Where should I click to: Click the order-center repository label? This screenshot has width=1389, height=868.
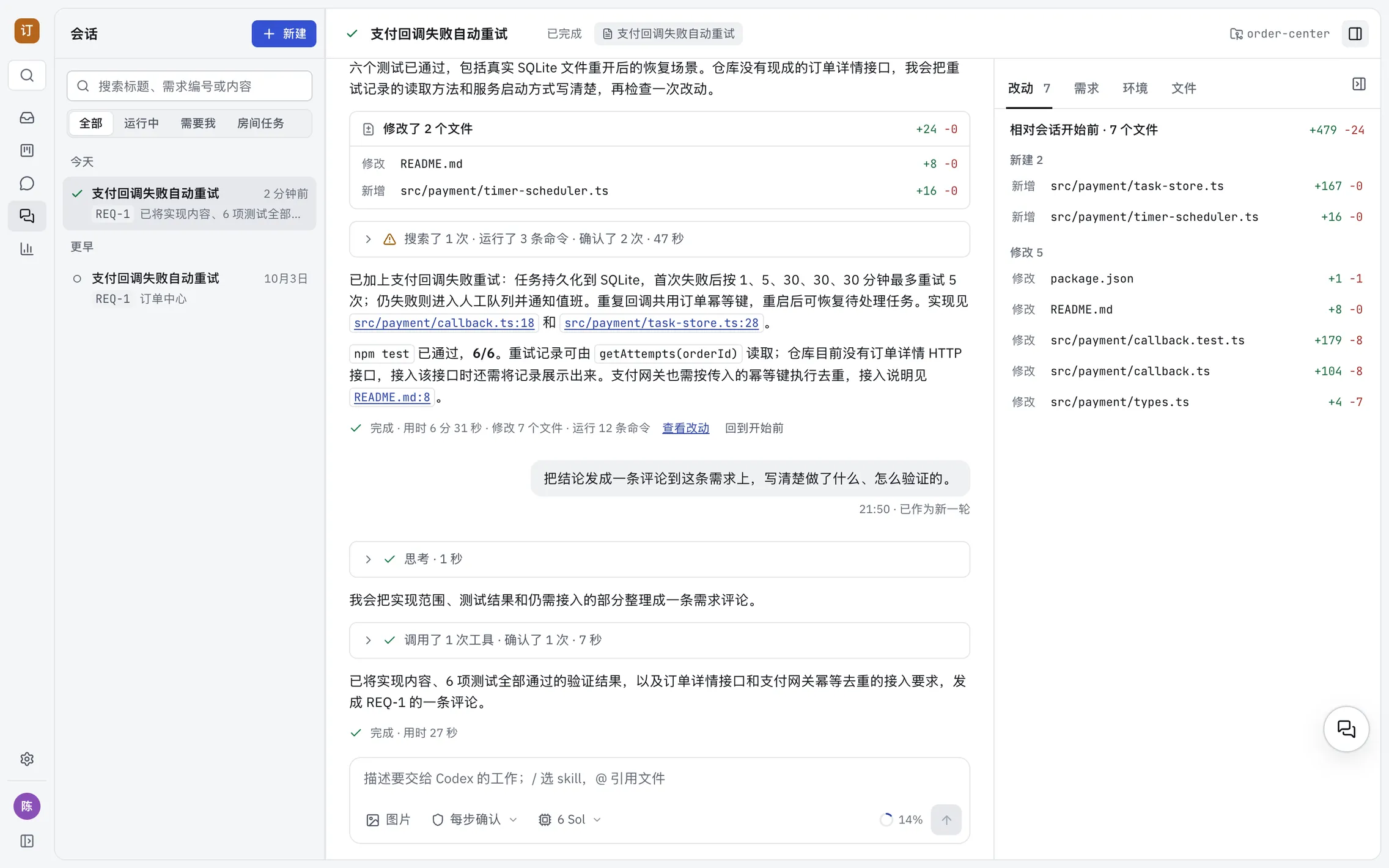(x=1280, y=34)
